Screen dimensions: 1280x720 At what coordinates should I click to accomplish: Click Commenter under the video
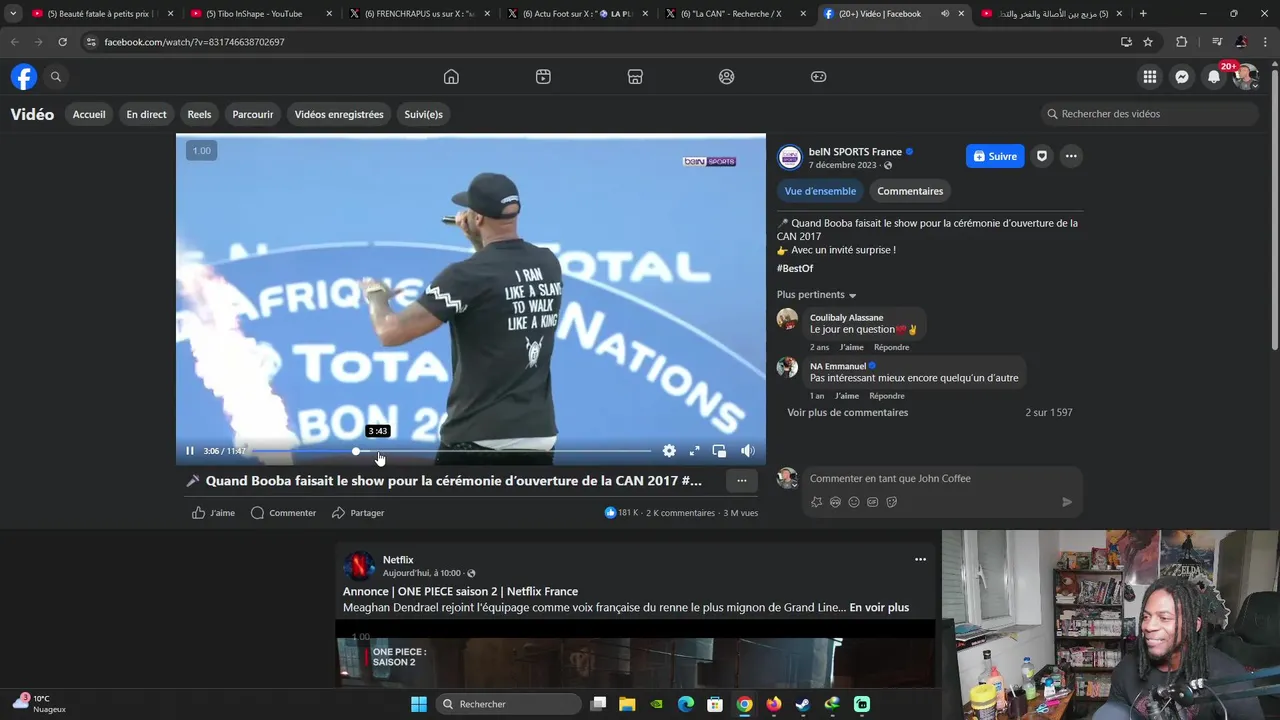click(284, 513)
